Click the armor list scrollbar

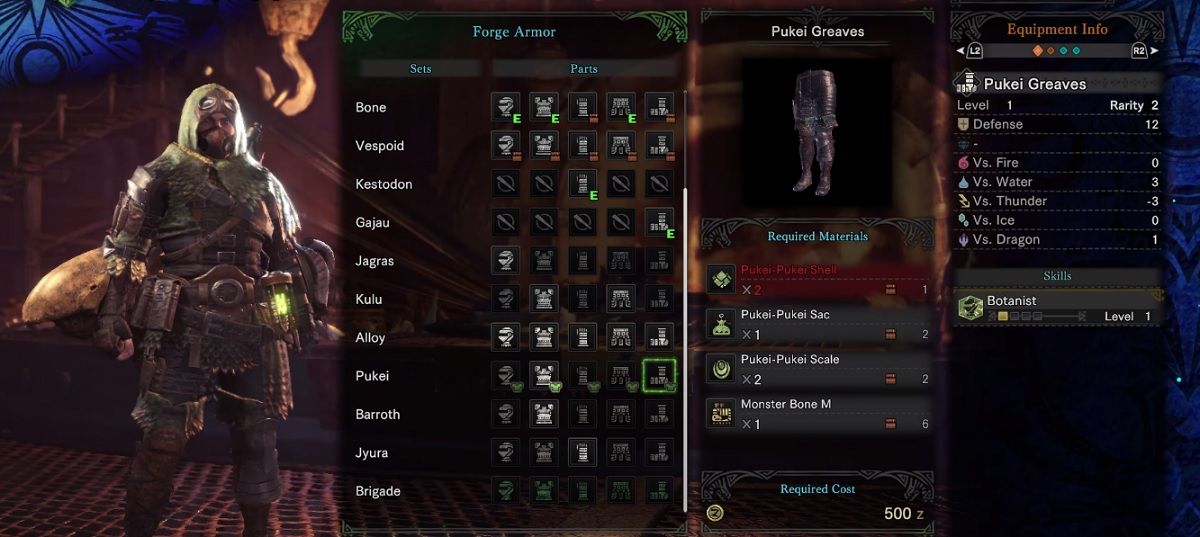click(685, 300)
